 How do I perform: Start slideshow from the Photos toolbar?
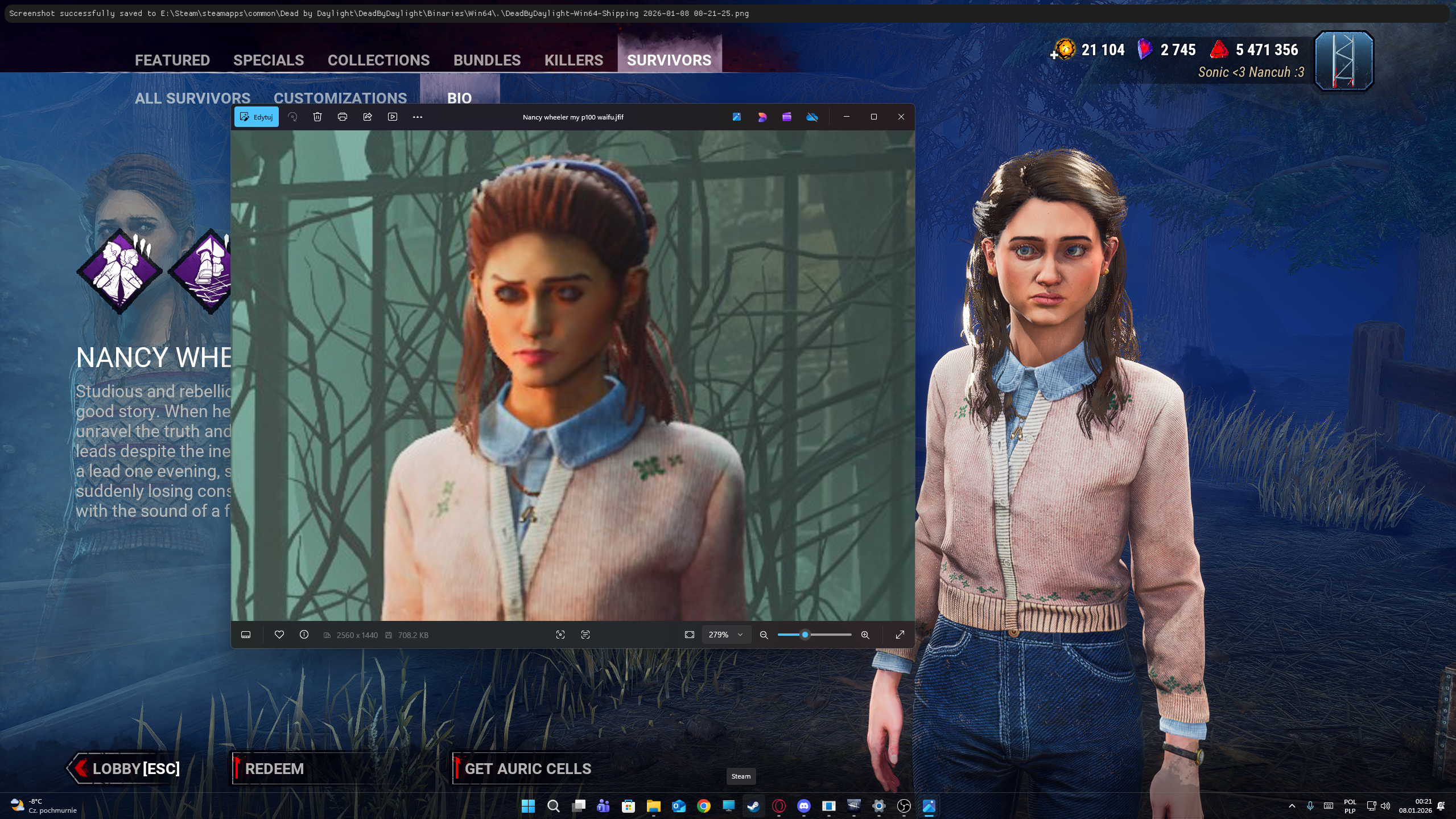pos(393,117)
